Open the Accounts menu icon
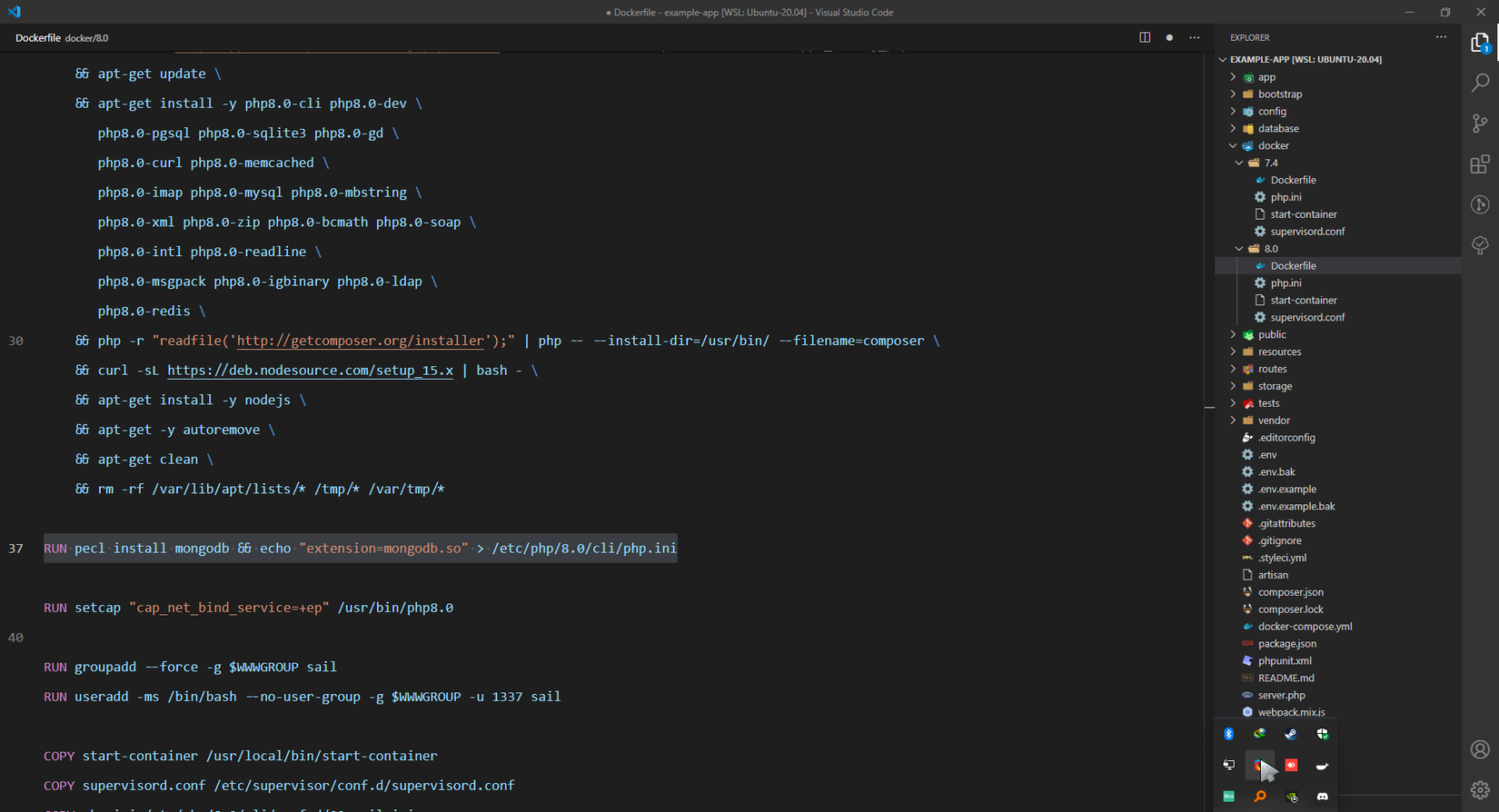Image resolution: width=1499 pixels, height=812 pixels. (1480, 749)
